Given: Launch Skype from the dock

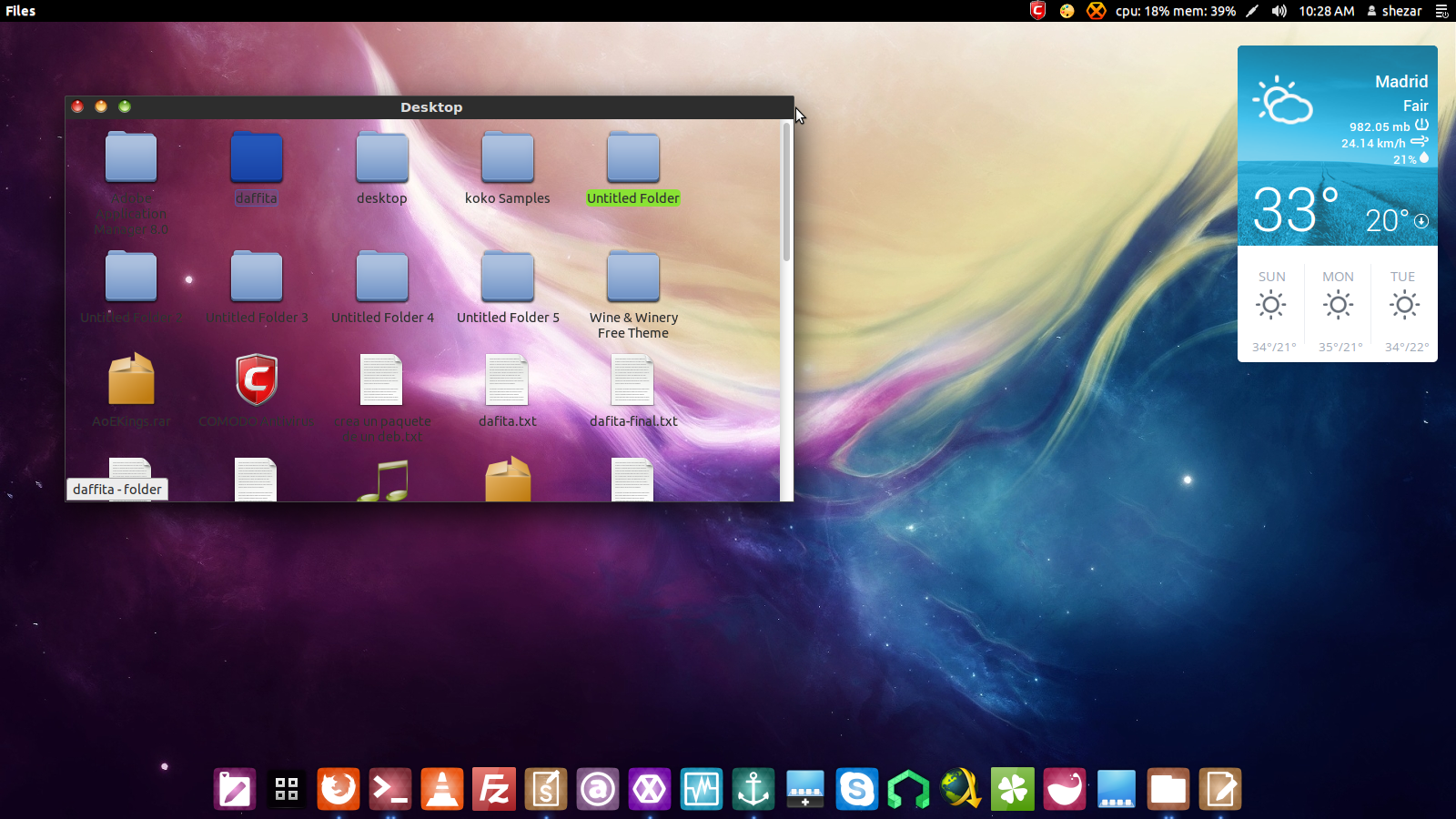Looking at the screenshot, I should click(x=857, y=789).
